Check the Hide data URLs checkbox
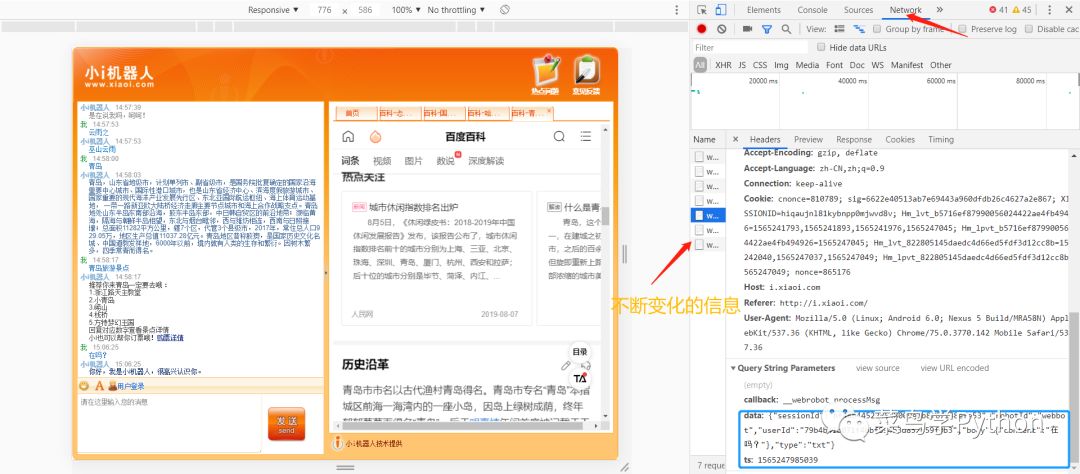Image resolution: width=1080 pixels, height=474 pixels. (821, 48)
